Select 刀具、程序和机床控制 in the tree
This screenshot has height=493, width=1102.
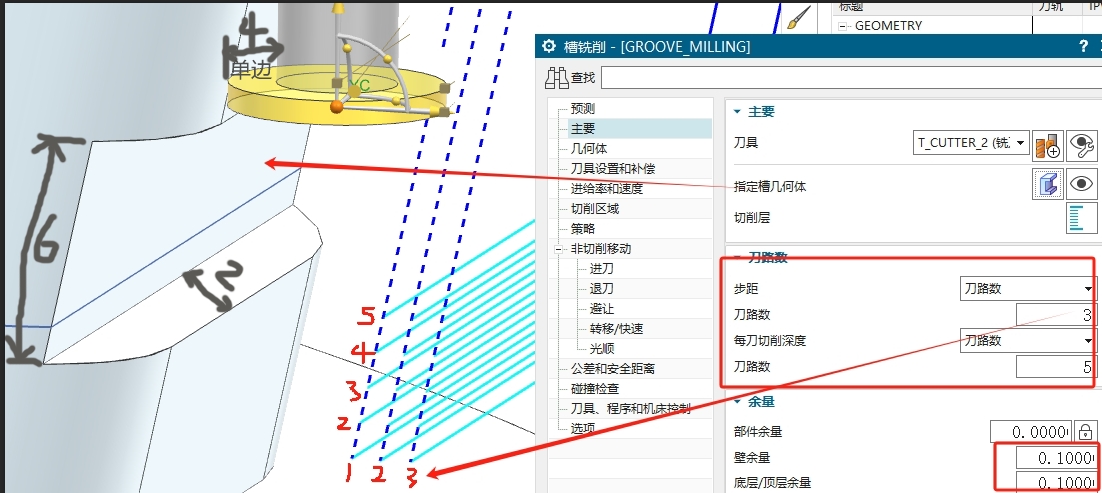(630, 409)
